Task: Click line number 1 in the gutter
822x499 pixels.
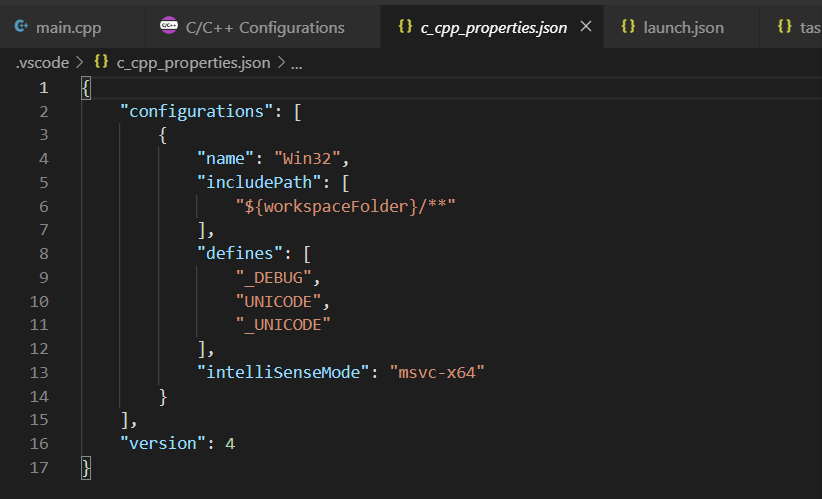Action: point(44,88)
